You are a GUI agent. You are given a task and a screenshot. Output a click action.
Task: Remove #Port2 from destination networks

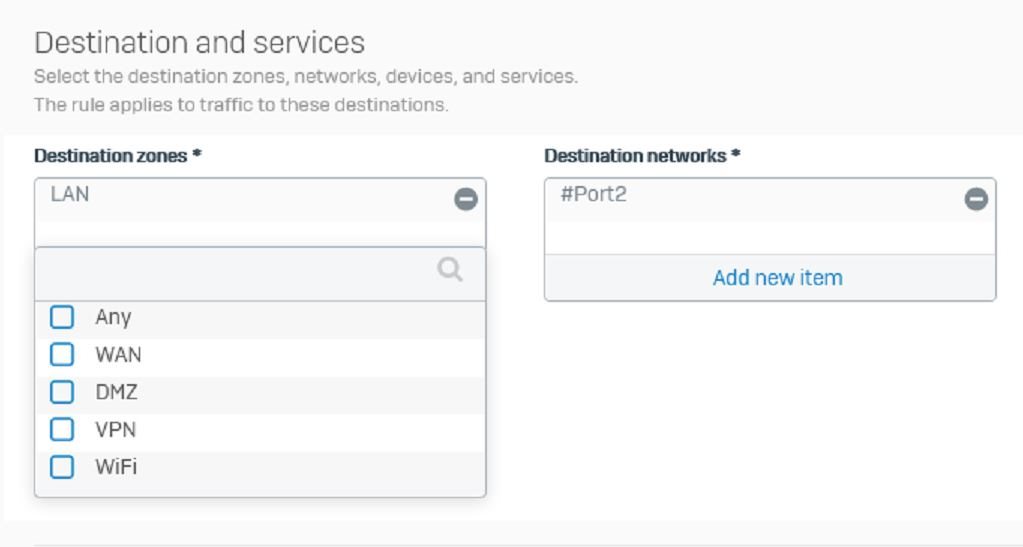[x=976, y=199]
